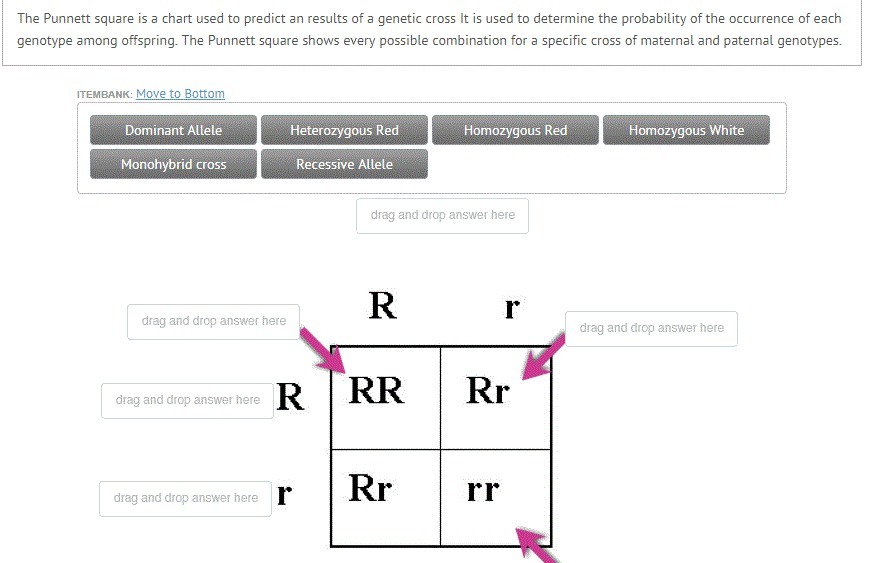The width and height of the screenshot is (869, 563).
Task: Choose the Homozygous White tile
Action: [x=686, y=130]
